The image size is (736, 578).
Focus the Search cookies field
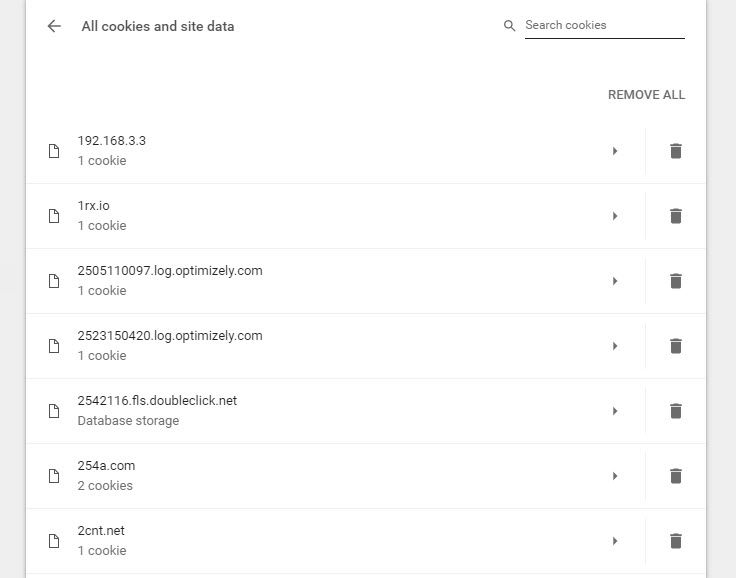click(x=604, y=26)
